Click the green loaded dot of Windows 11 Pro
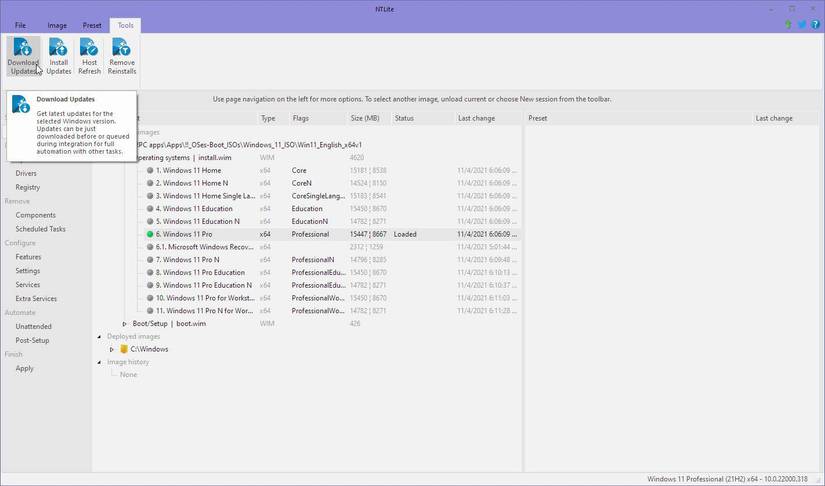 tap(150, 235)
